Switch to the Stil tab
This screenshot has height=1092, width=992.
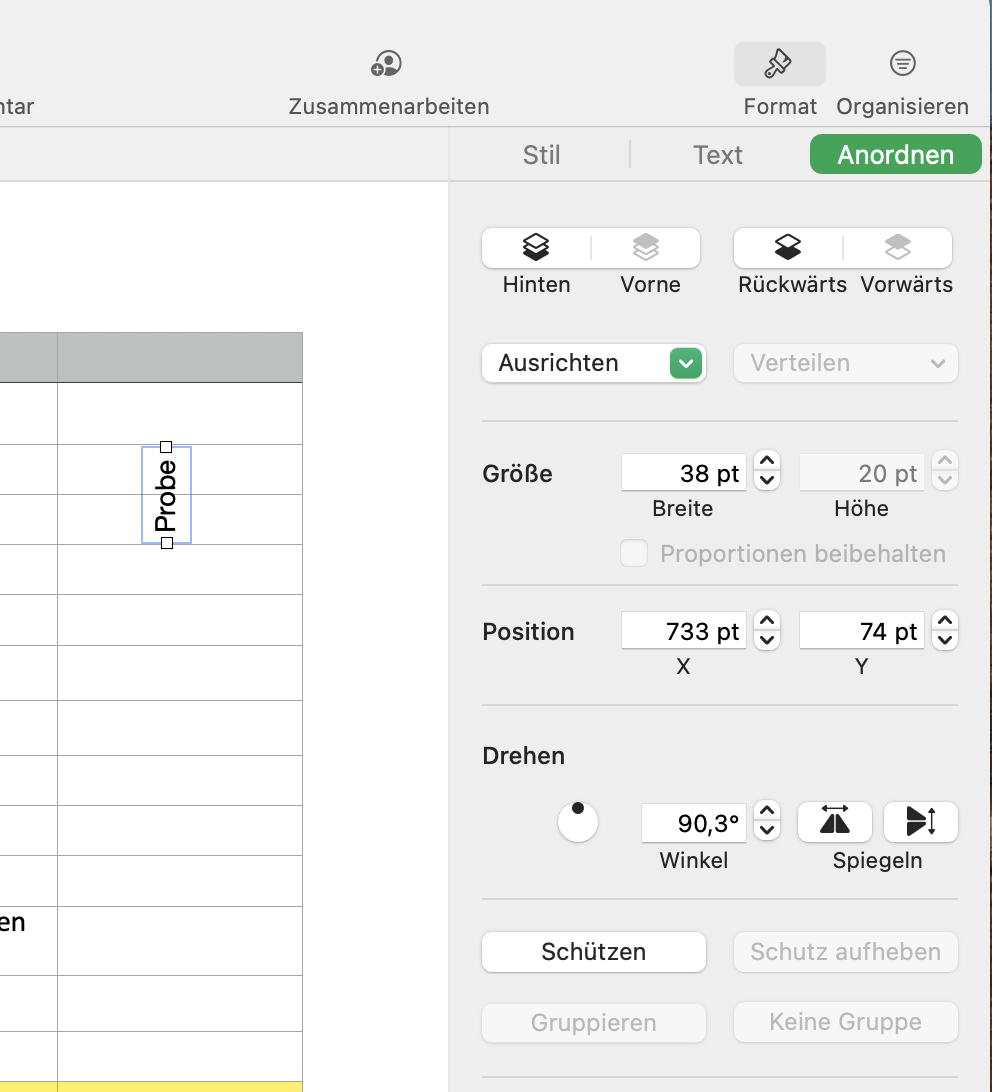click(541, 155)
